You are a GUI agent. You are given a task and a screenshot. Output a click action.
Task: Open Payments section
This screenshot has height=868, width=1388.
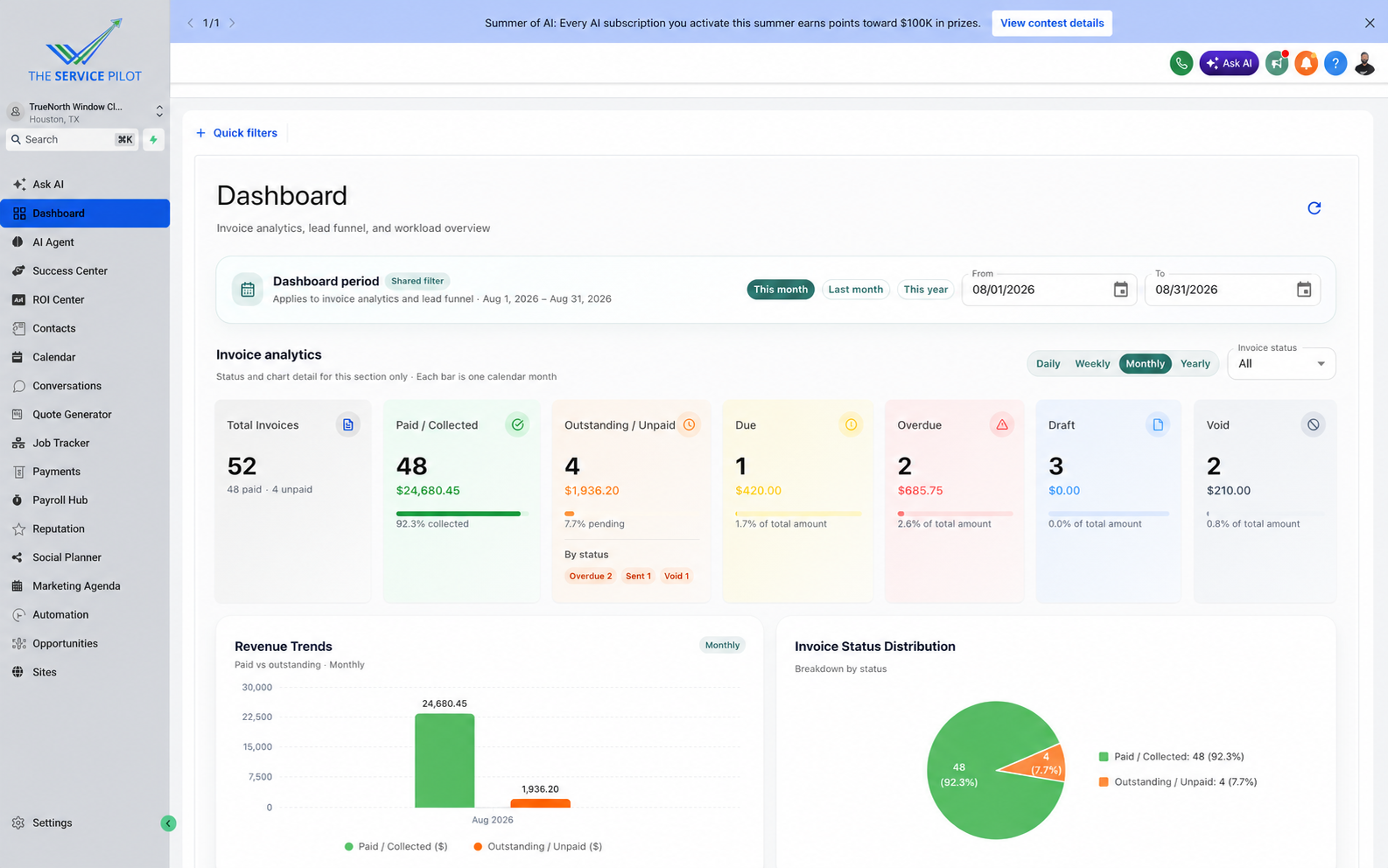[85, 472]
